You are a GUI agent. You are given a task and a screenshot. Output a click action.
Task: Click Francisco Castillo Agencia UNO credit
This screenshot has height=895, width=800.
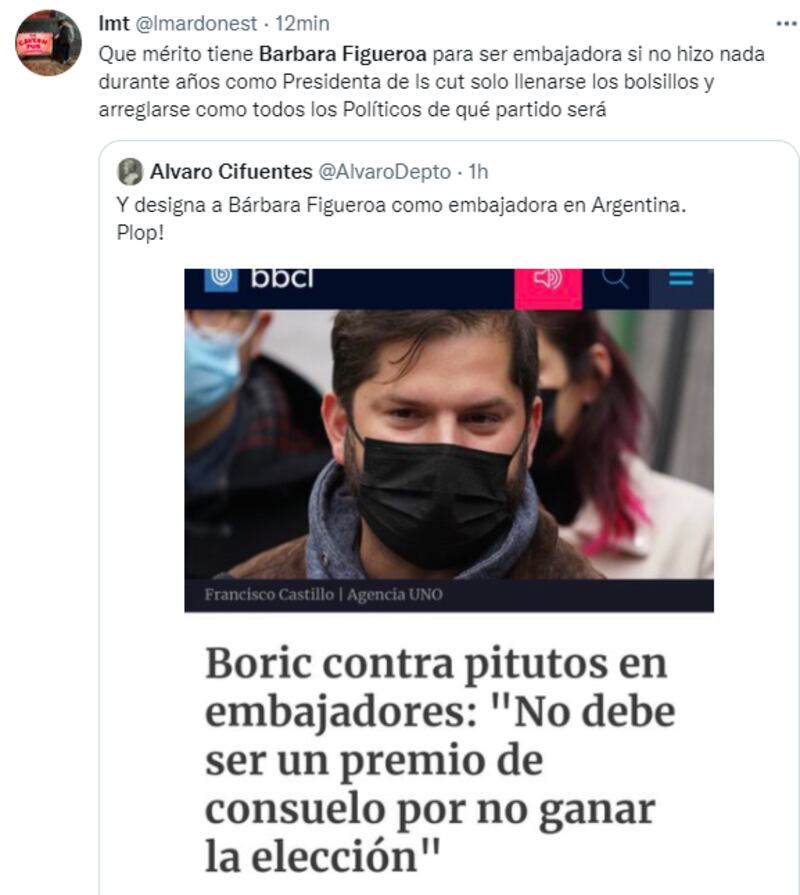coord(324,595)
